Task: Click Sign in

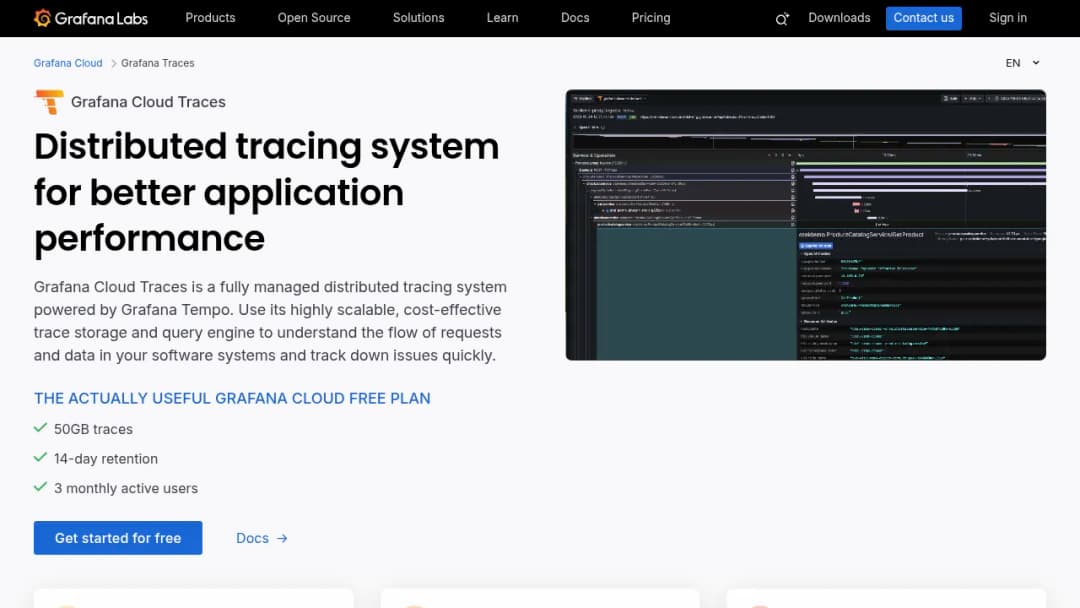Action: pyautogui.click(x=1008, y=18)
